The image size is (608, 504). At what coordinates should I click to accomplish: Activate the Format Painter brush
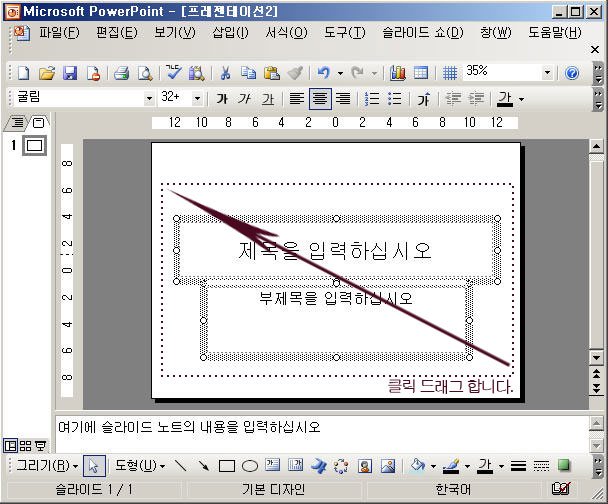coord(295,73)
